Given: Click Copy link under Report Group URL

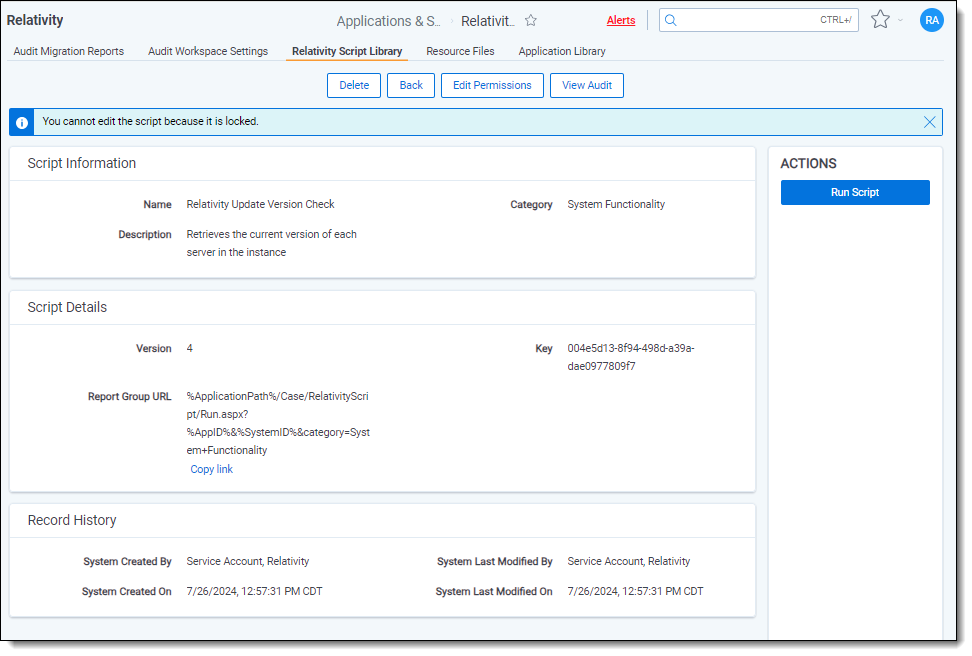Looking at the screenshot, I should [212, 469].
